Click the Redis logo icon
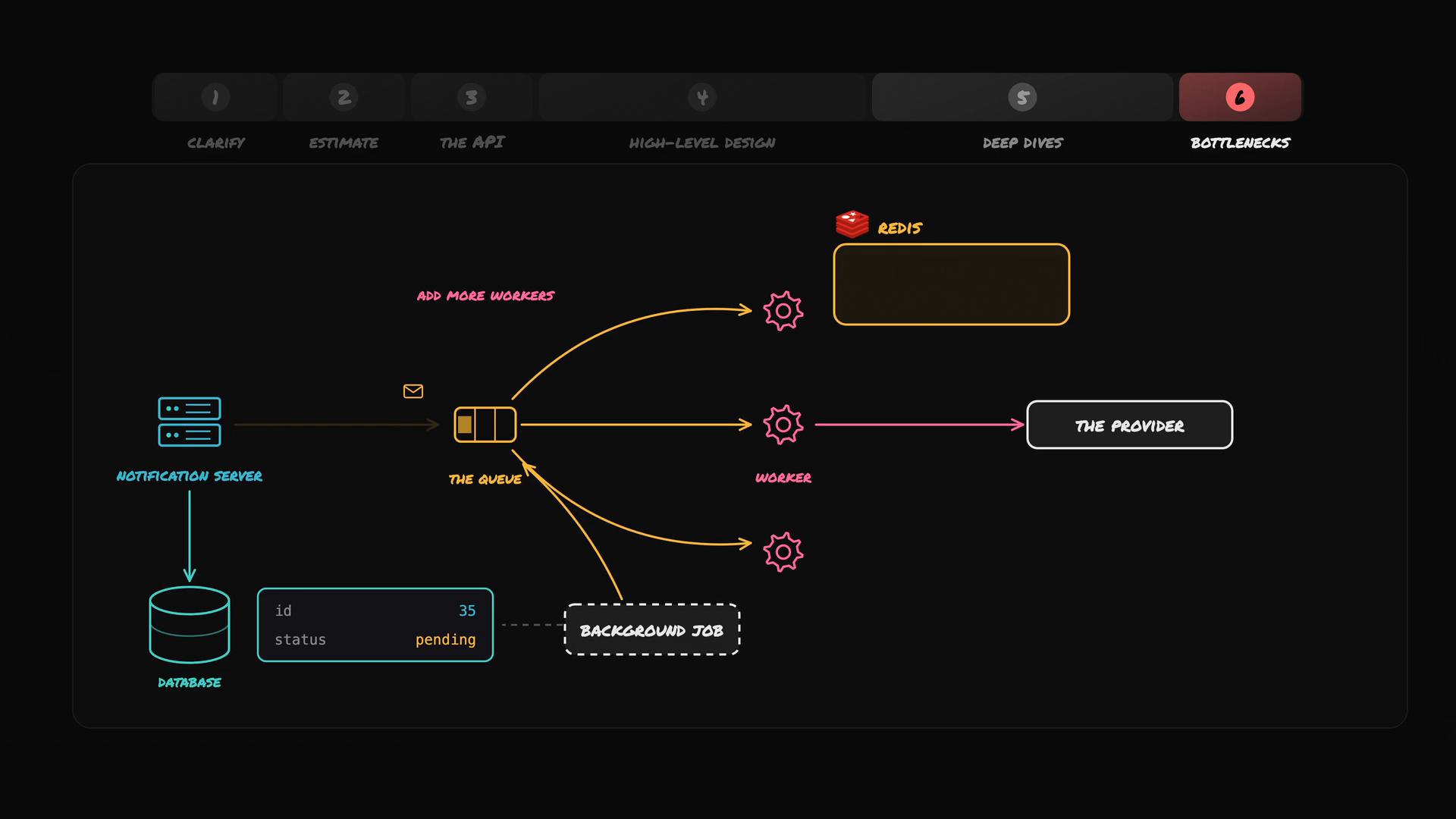This screenshot has height=819, width=1456. pyautogui.click(x=852, y=224)
